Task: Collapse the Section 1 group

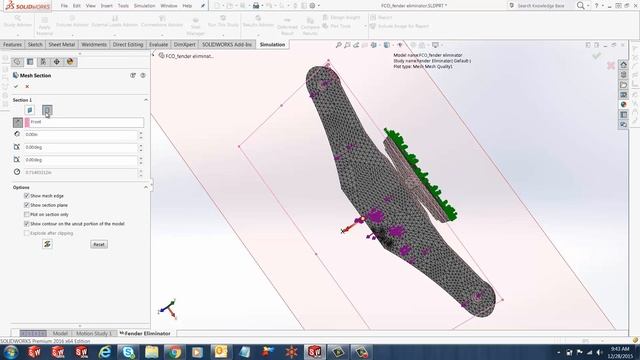Action: click(146, 100)
